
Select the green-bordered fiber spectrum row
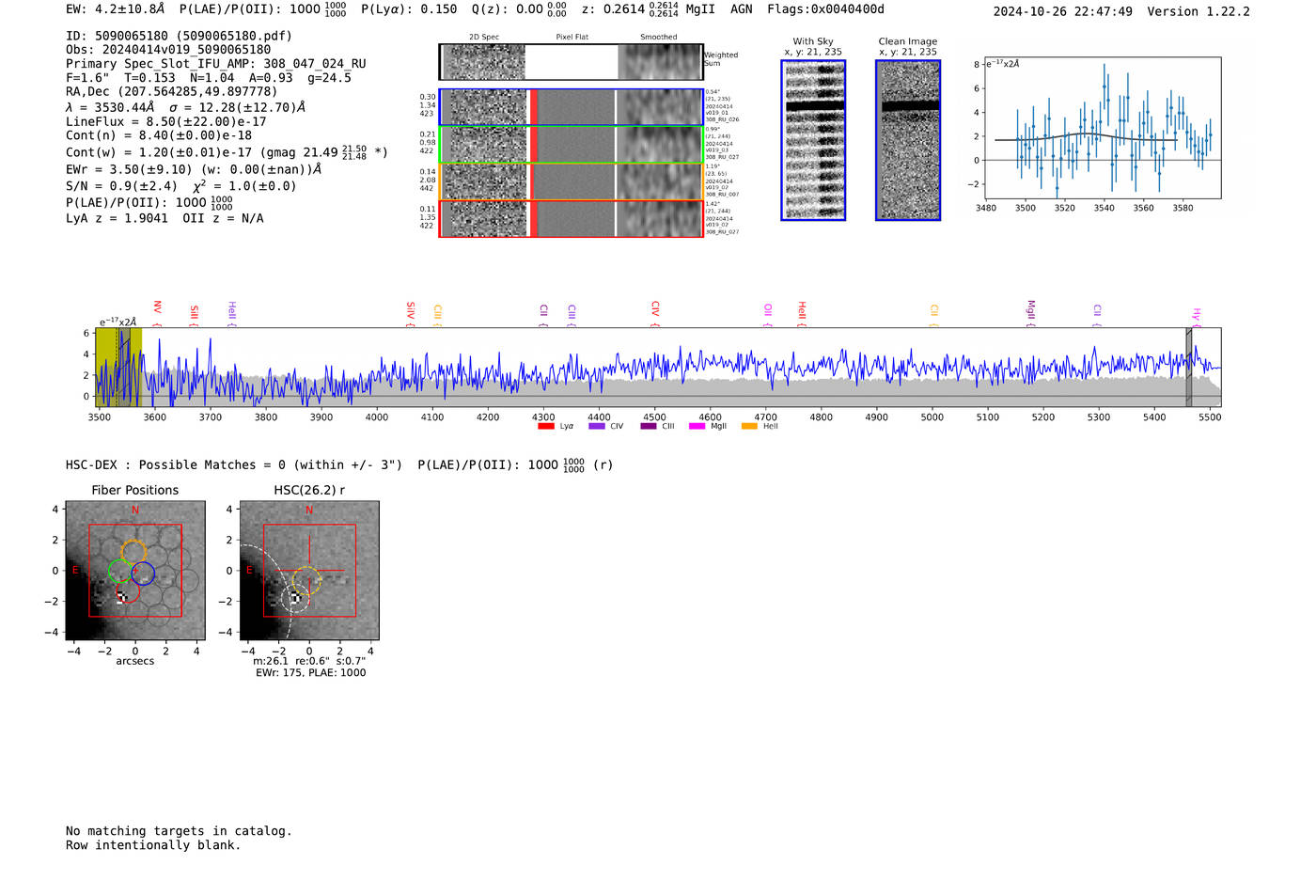[572, 145]
